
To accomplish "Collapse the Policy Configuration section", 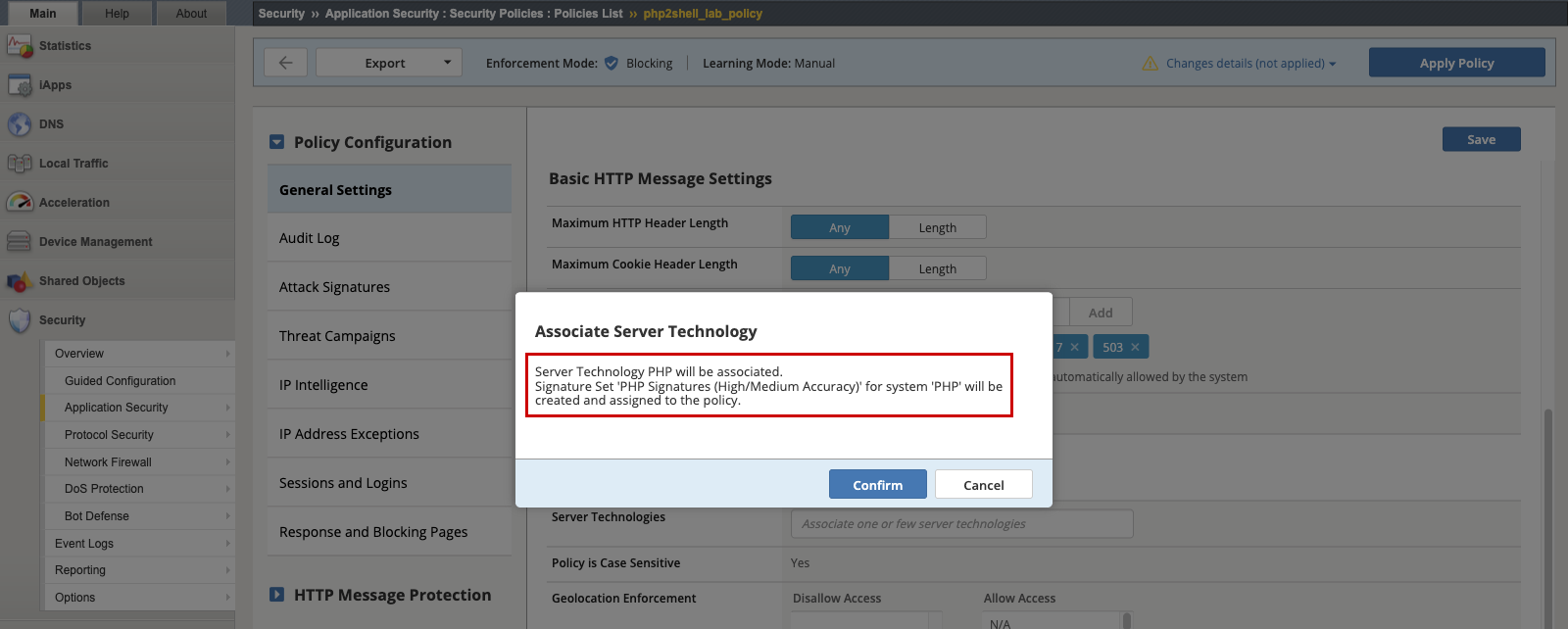I will pyautogui.click(x=276, y=142).
